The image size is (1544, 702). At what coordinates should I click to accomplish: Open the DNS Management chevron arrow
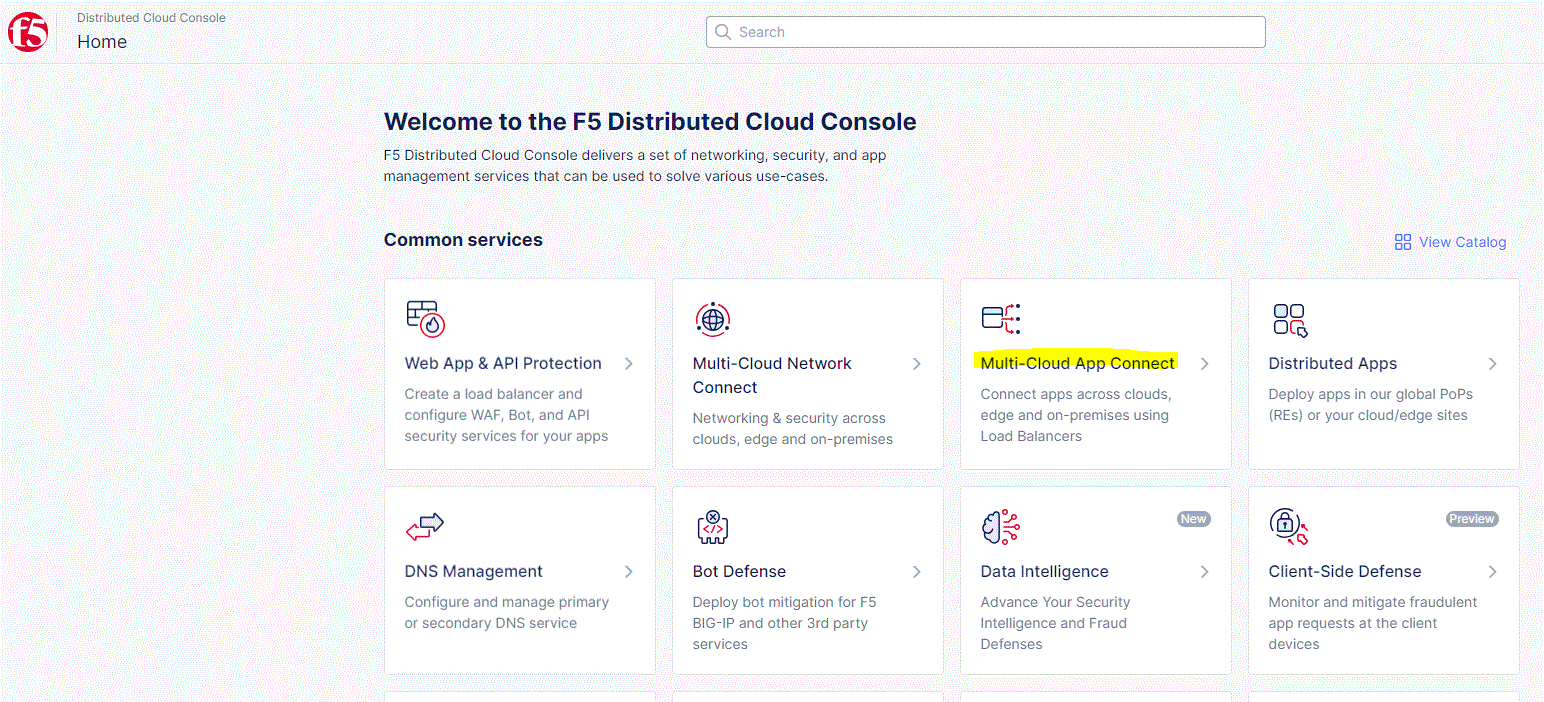tap(629, 572)
